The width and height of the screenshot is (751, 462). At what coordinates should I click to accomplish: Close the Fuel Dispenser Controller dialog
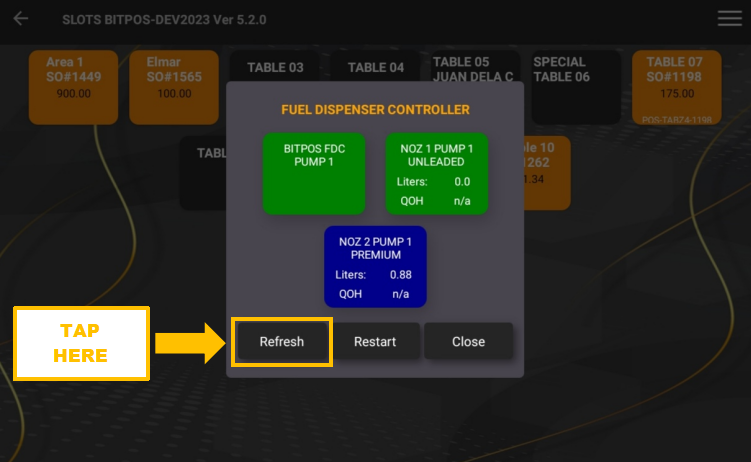coord(468,341)
